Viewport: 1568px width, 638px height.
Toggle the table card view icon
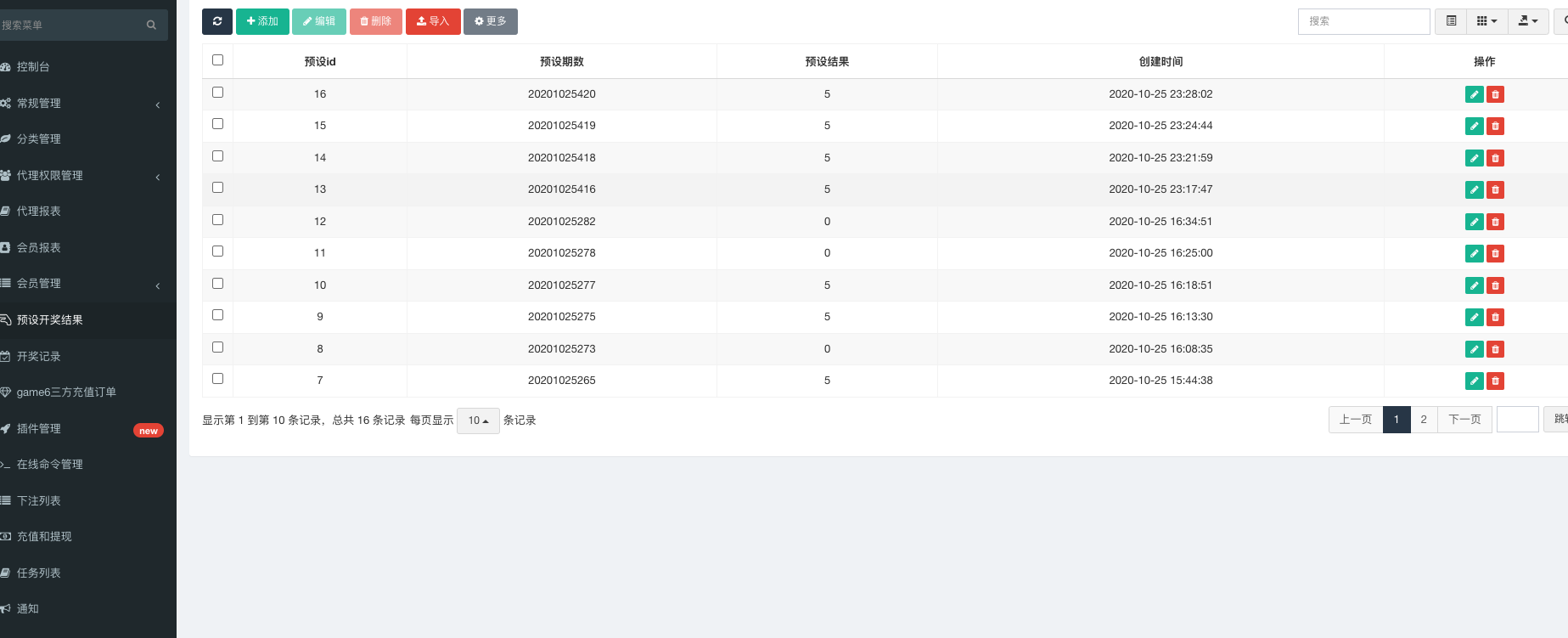pyautogui.click(x=1452, y=21)
